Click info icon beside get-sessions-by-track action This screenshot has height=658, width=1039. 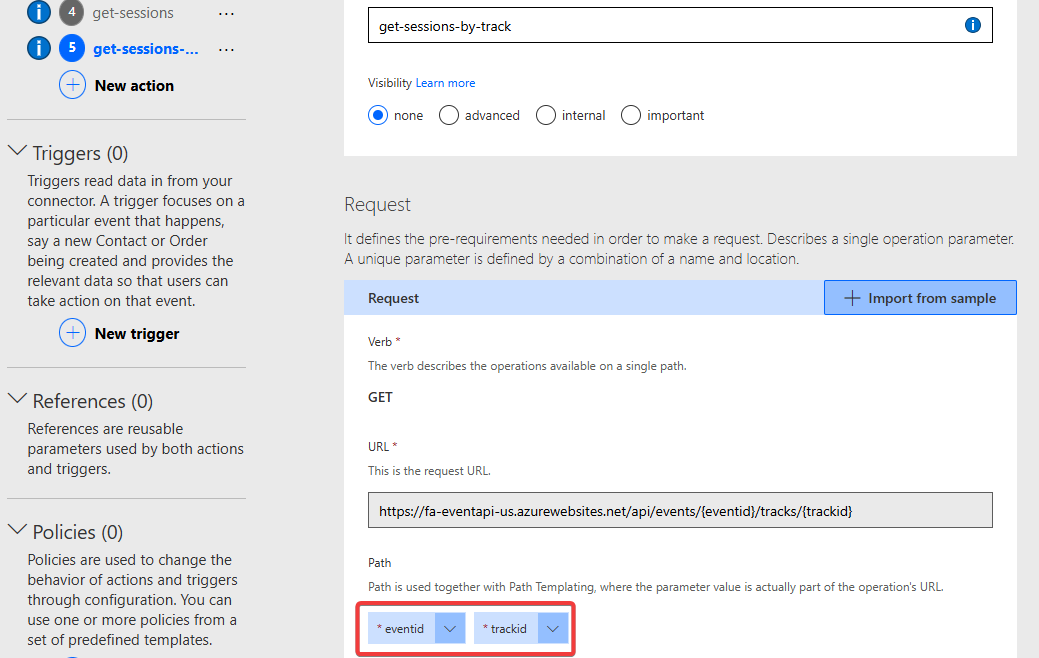coord(38,48)
